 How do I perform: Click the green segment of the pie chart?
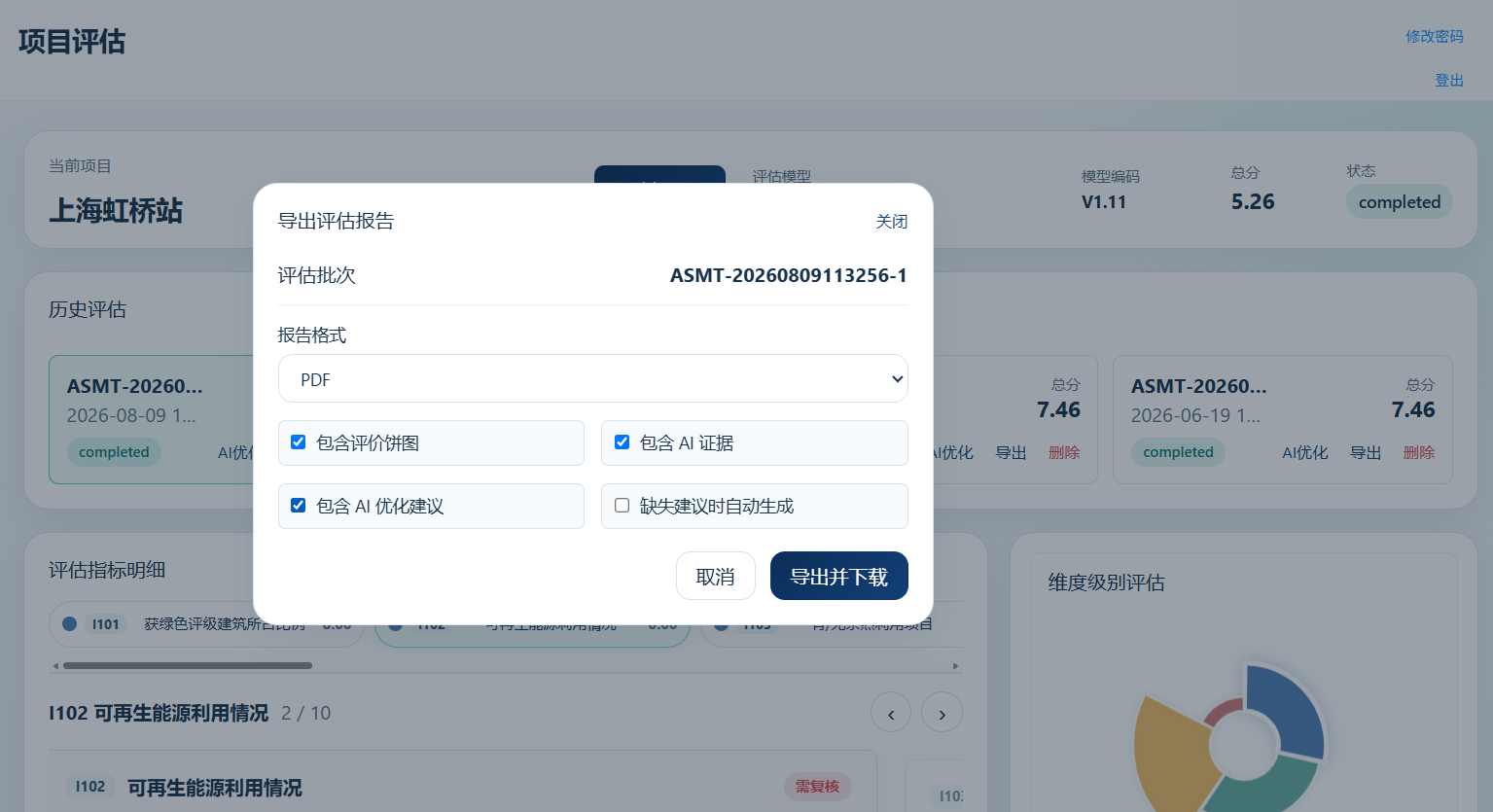pos(1264,788)
